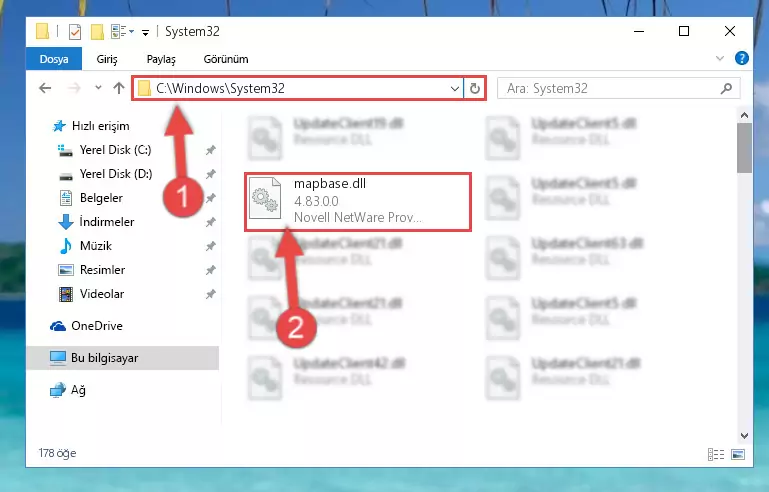Click the pin icon beside Yerel Disk (C:)
769x492 pixels.
(210, 150)
